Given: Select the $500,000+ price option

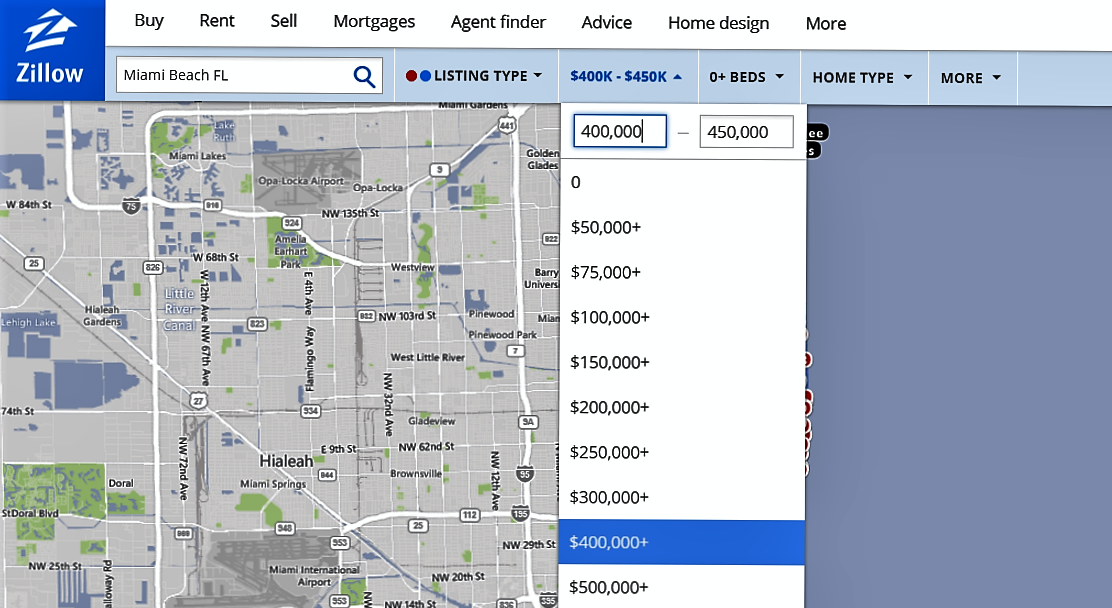Looking at the screenshot, I should 682,587.
